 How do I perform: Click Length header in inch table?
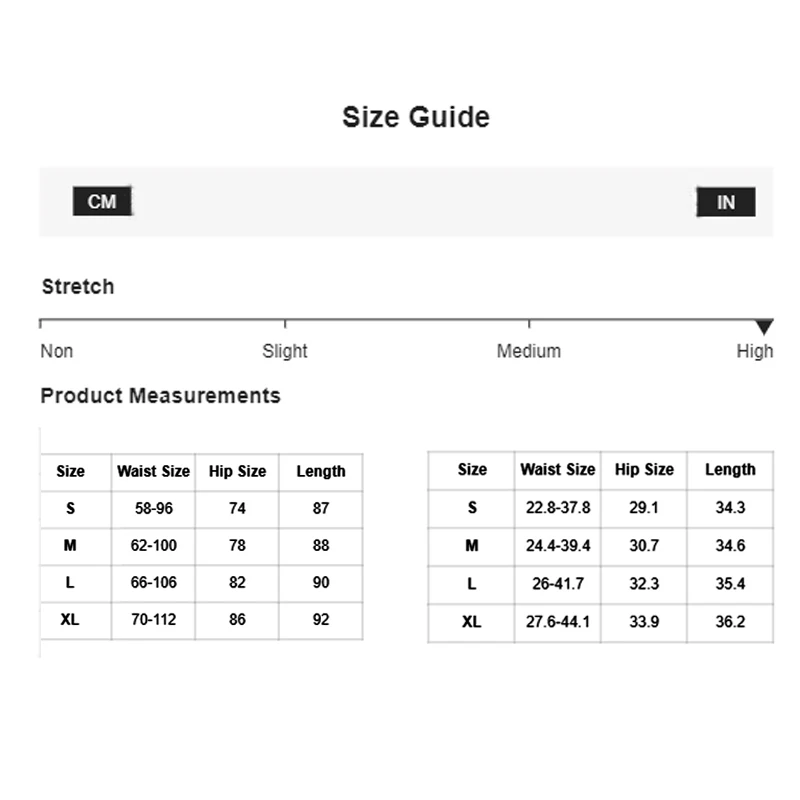[730, 469]
